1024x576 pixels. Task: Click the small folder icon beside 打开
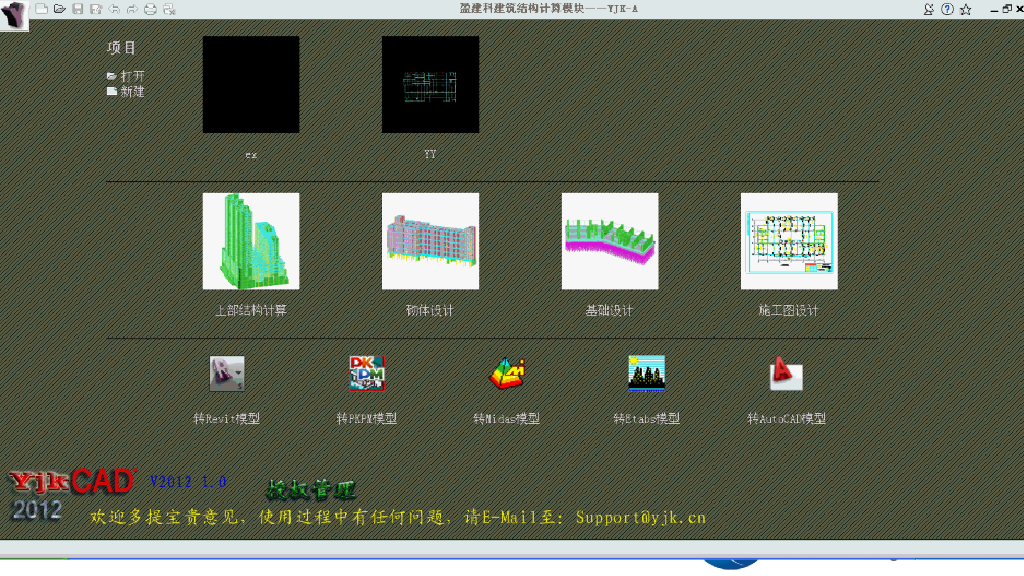112,76
